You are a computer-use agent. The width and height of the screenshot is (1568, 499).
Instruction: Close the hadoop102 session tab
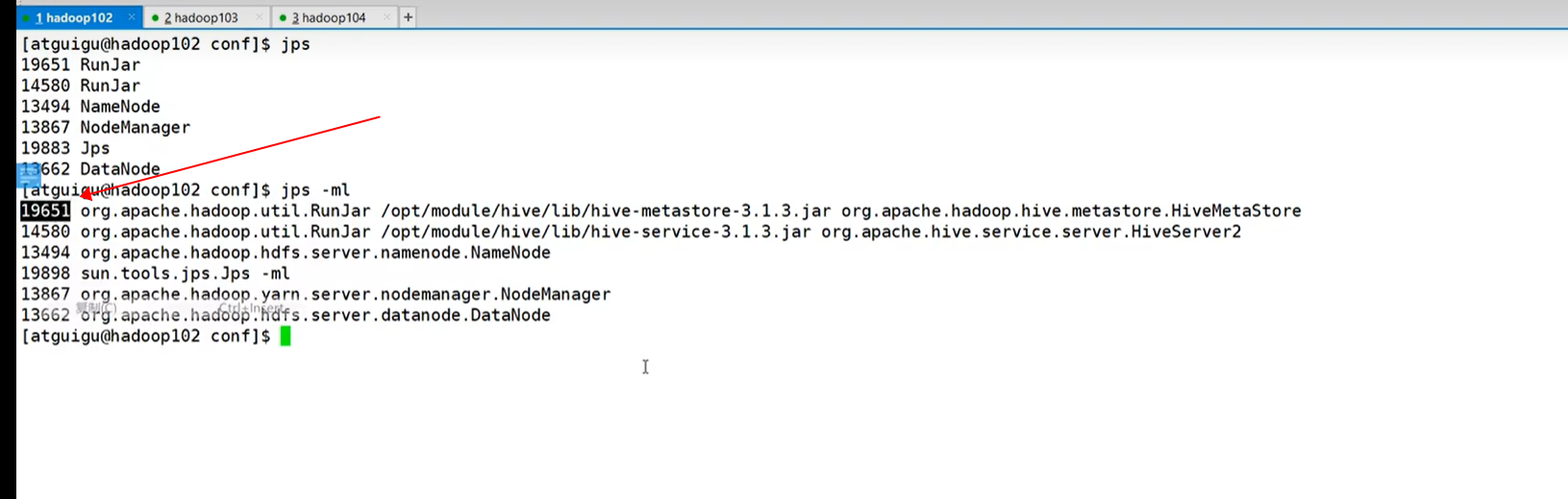click(x=132, y=17)
